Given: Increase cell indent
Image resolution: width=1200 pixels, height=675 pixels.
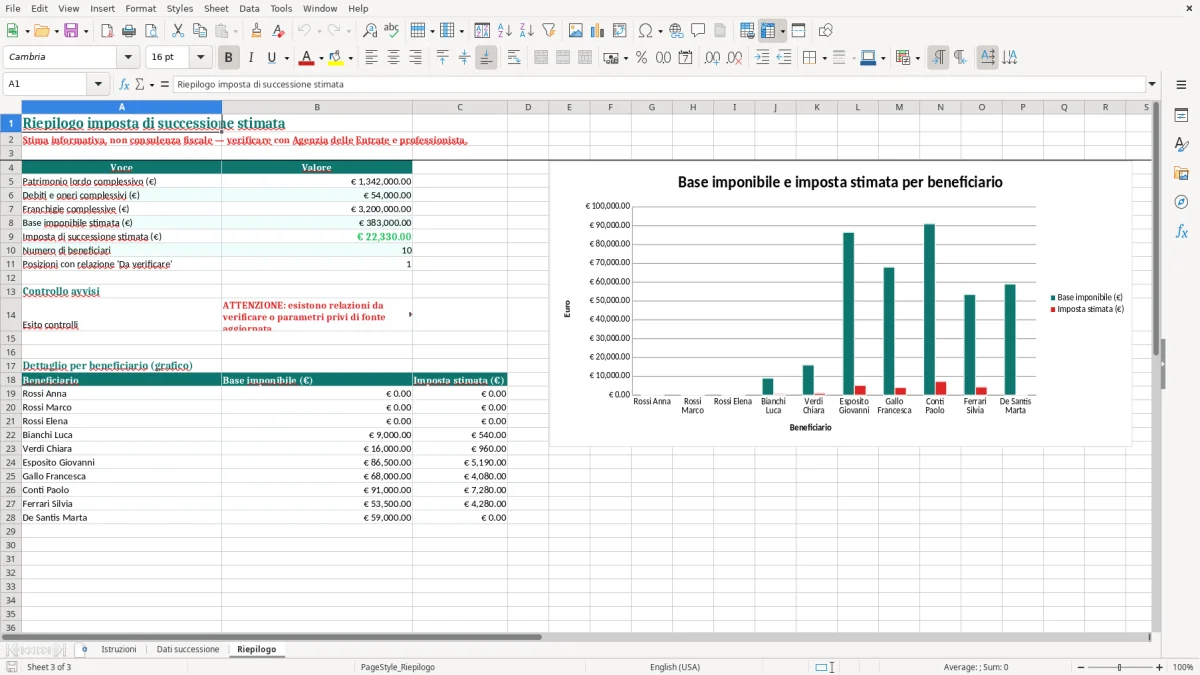Looking at the screenshot, I should pos(762,58).
